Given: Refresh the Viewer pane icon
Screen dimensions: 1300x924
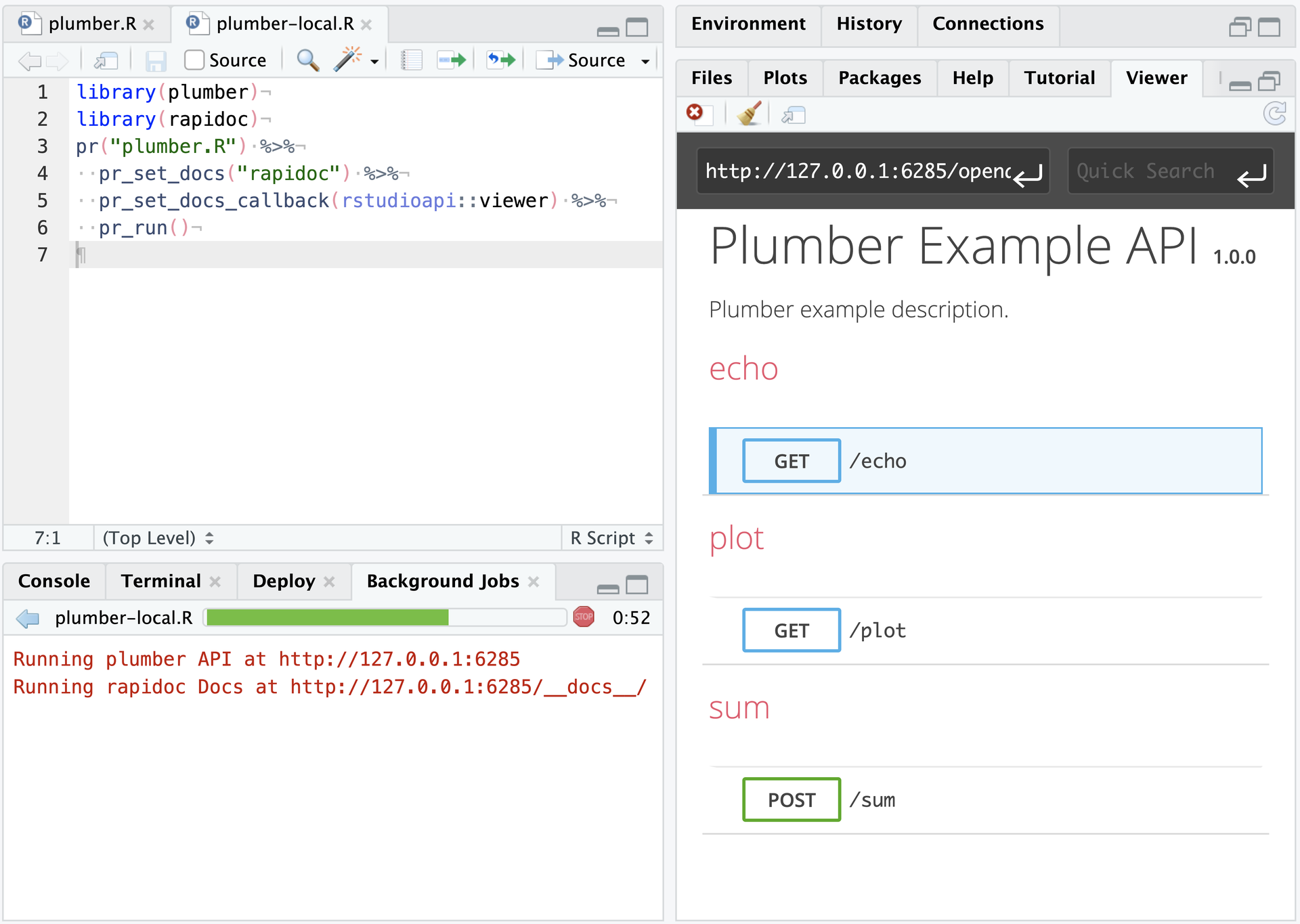Looking at the screenshot, I should (x=1275, y=114).
